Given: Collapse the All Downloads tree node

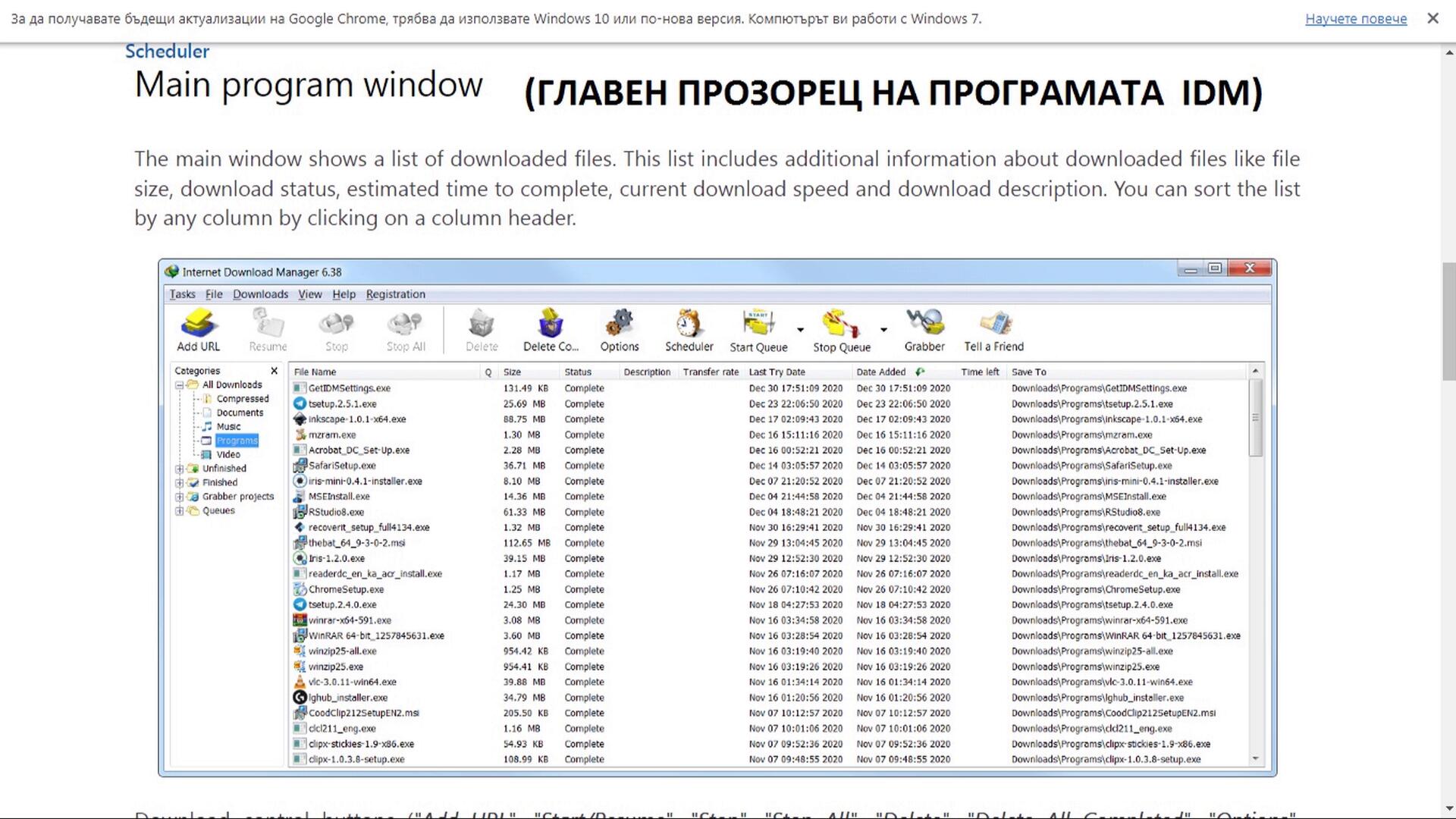Looking at the screenshot, I should pos(180,384).
